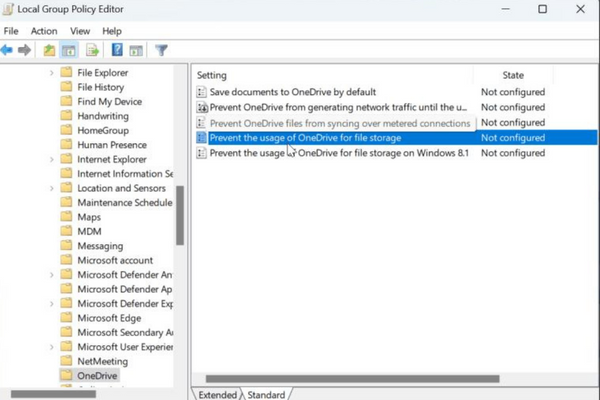Click the NetMeeting folder icon

click(x=67, y=361)
